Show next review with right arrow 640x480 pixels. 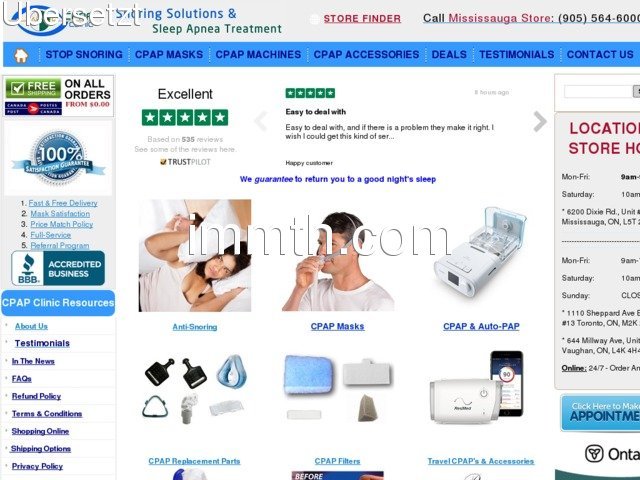coord(540,121)
